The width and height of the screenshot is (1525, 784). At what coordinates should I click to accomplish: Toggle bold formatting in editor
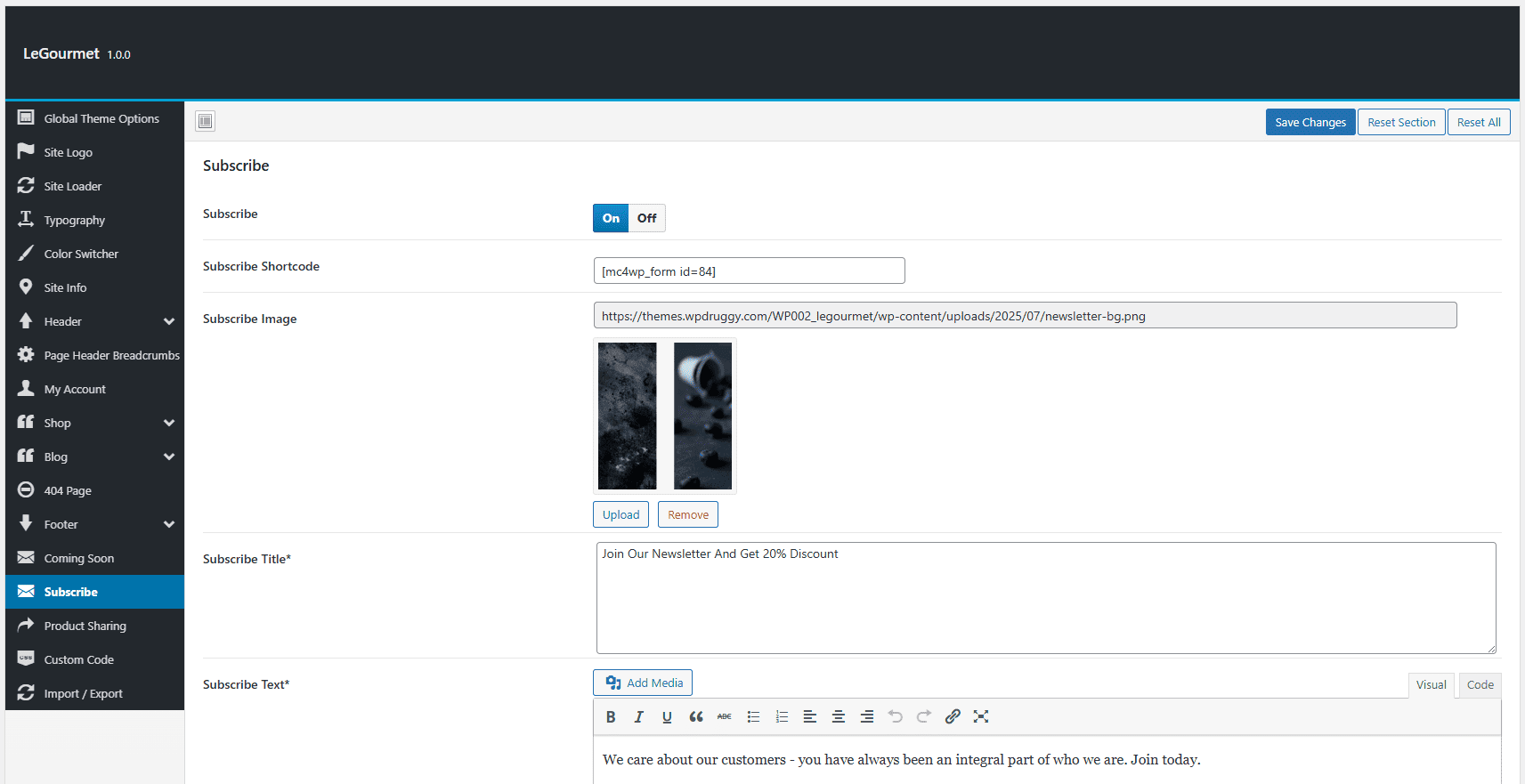pyautogui.click(x=611, y=716)
